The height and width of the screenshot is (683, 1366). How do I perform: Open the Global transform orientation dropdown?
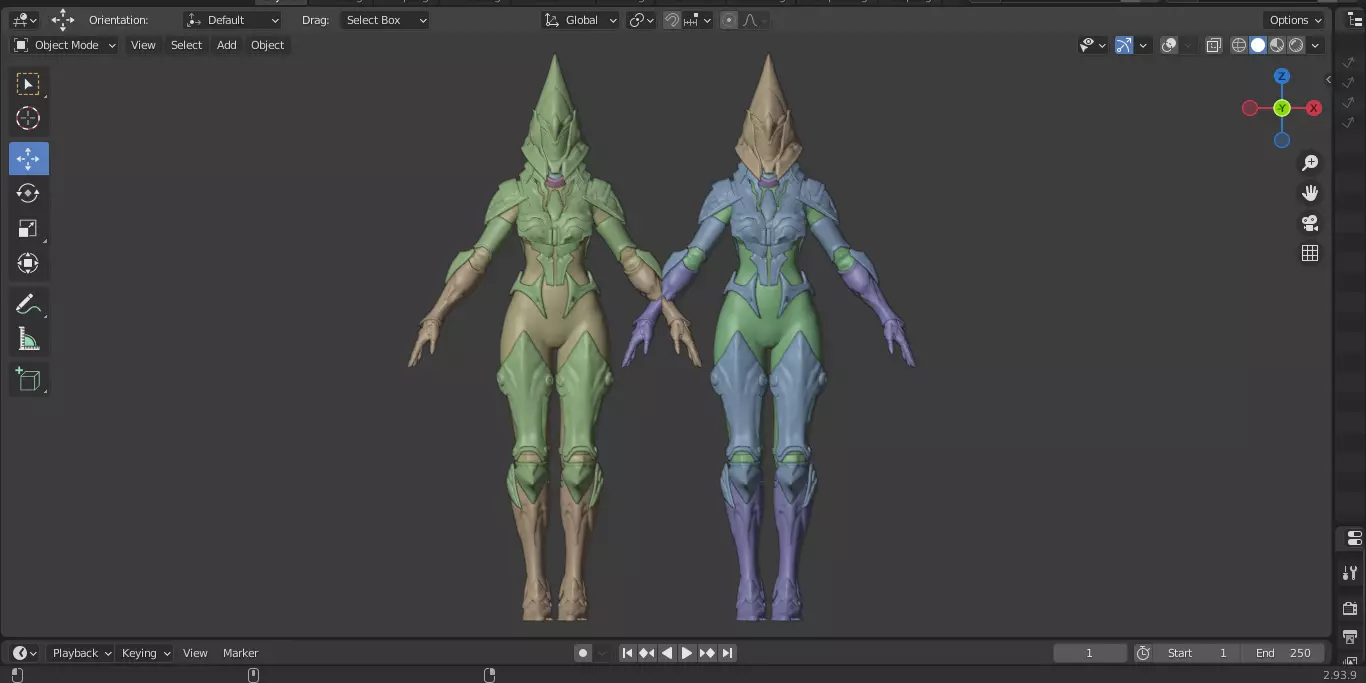(581, 20)
